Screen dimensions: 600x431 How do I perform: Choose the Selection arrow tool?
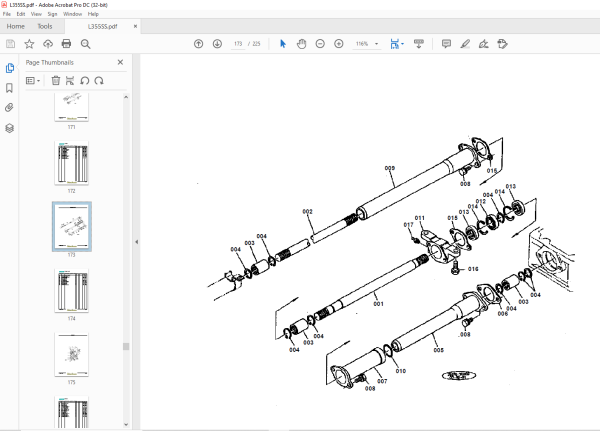[283, 44]
